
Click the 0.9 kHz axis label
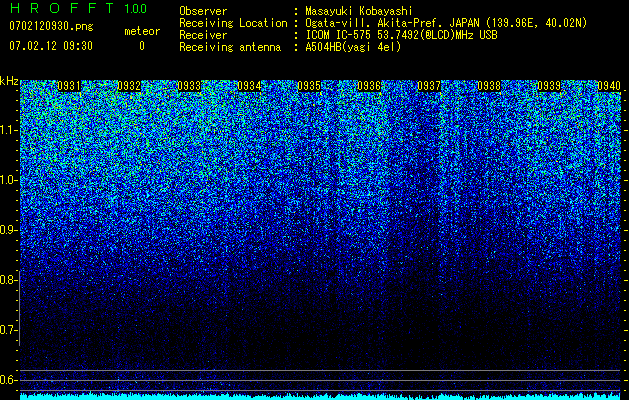pos(7,230)
